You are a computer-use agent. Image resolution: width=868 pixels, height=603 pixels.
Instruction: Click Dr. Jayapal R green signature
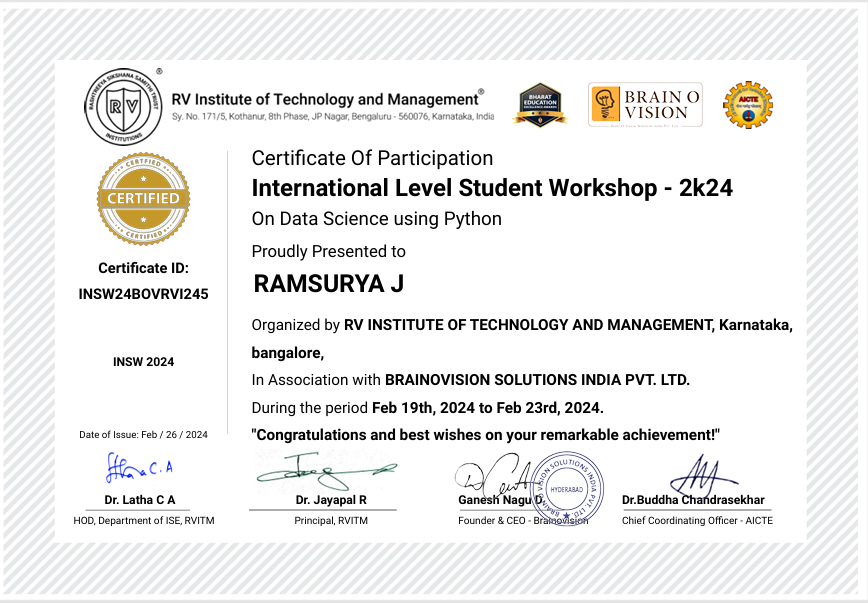tap(326, 471)
